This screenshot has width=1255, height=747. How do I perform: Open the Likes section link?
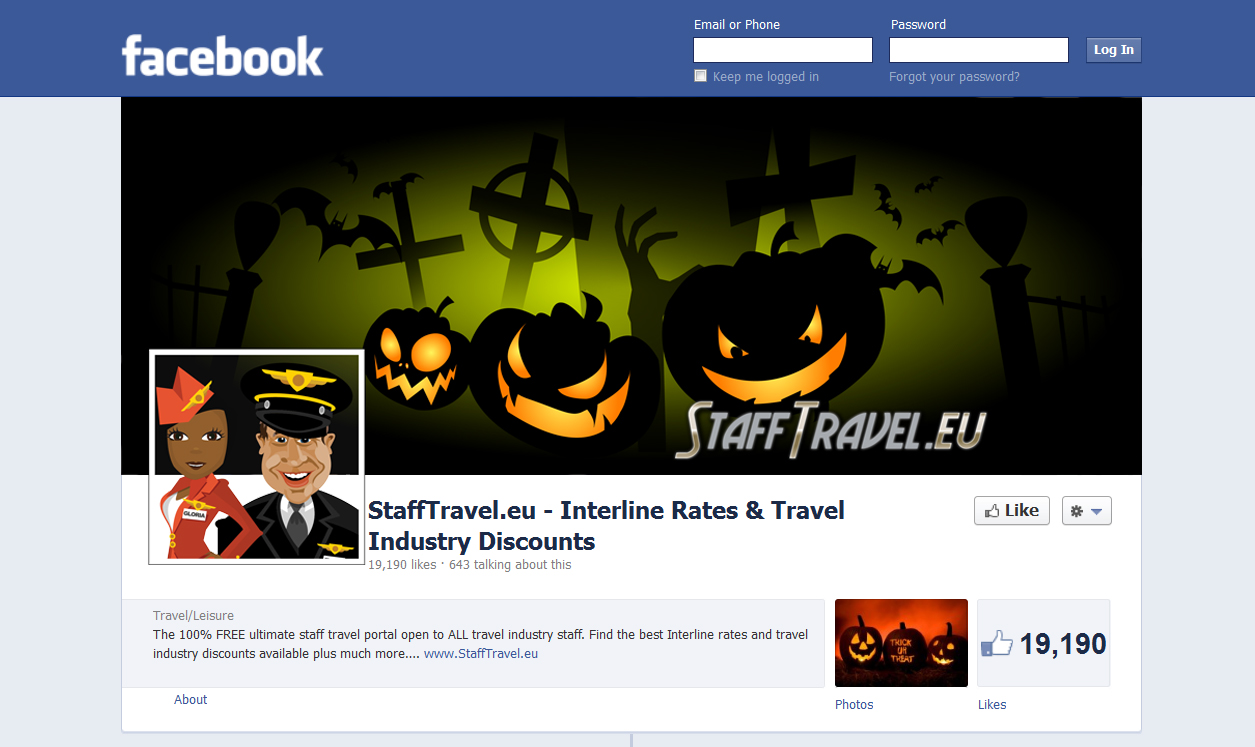tap(992, 705)
